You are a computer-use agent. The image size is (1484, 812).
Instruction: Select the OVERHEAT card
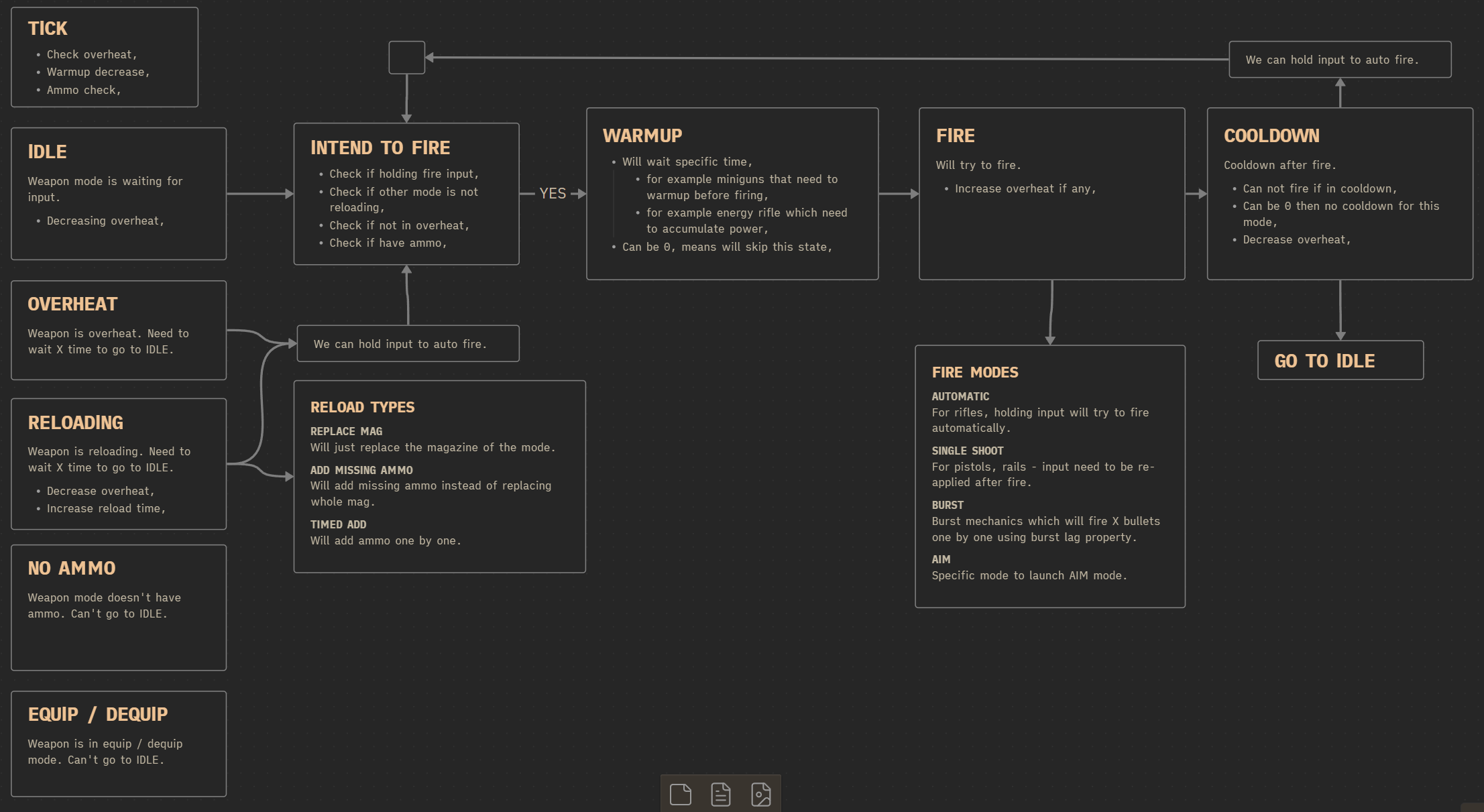[119, 331]
